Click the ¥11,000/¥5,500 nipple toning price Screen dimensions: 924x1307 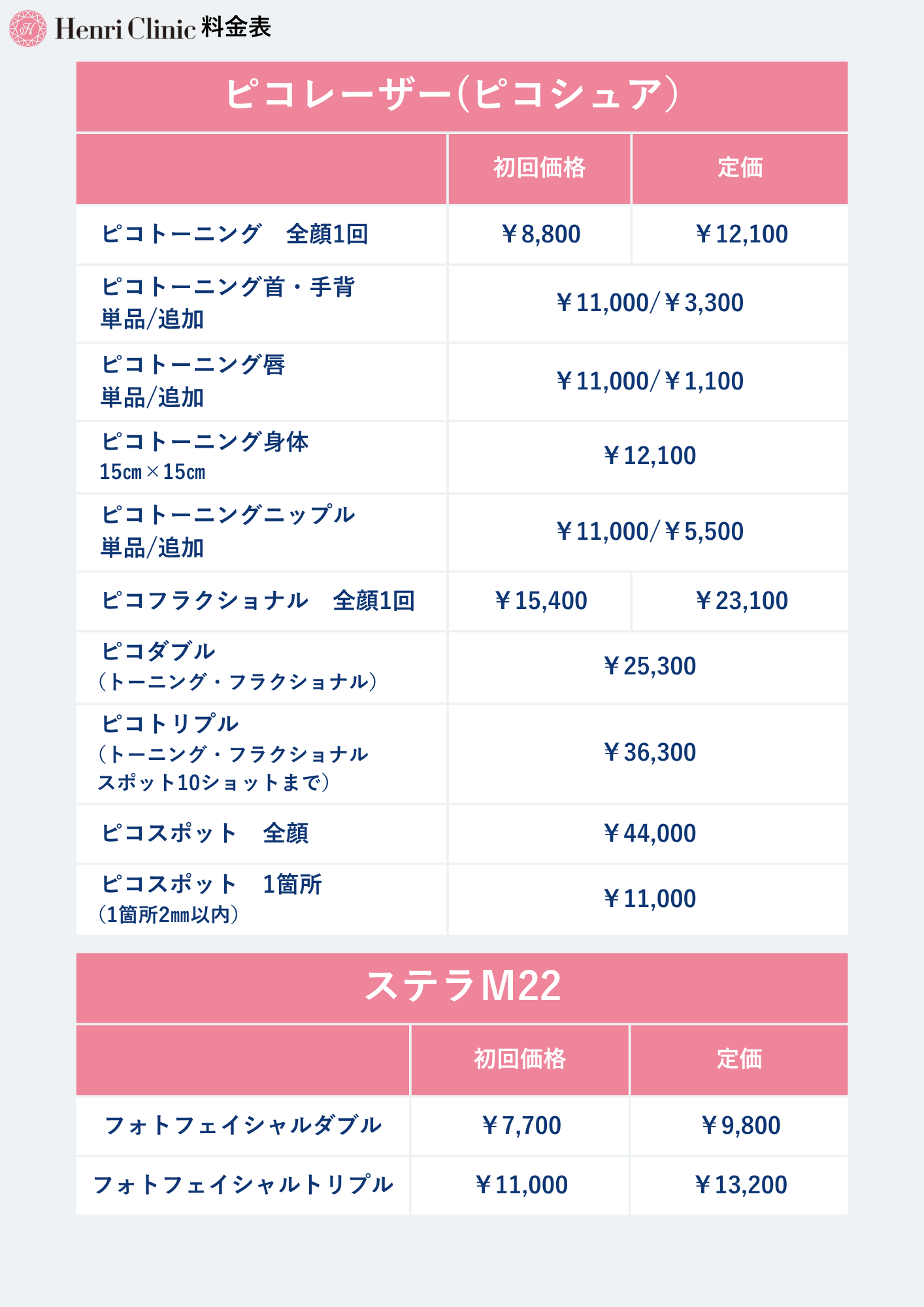click(x=649, y=532)
